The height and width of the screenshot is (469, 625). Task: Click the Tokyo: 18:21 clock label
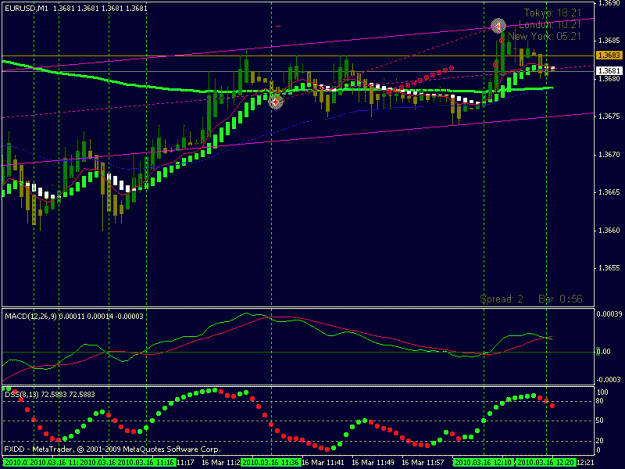pyautogui.click(x=552, y=13)
